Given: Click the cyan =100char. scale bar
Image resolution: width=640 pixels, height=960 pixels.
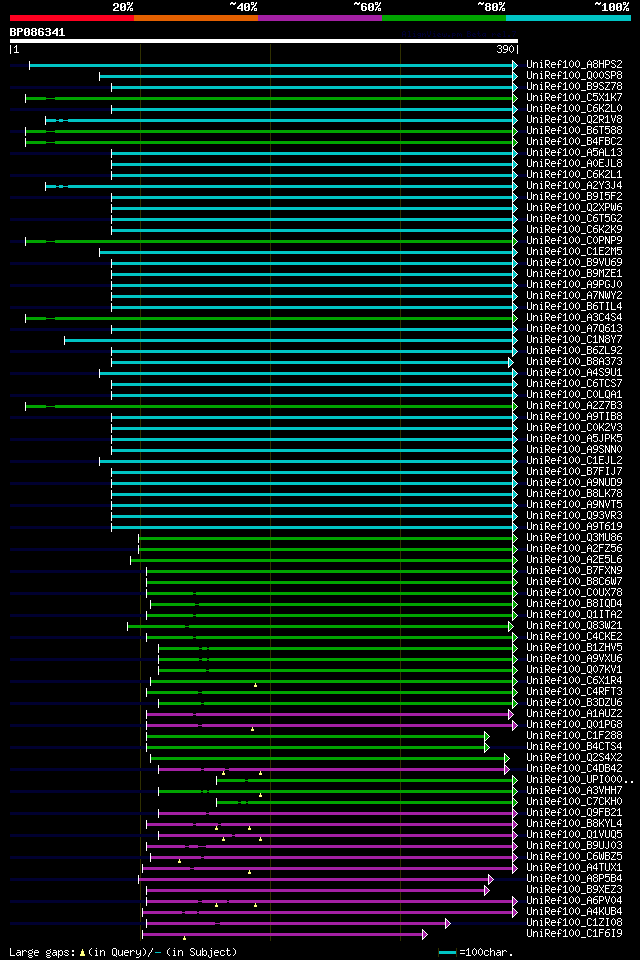Looking at the screenshot, I should (448, 953).
